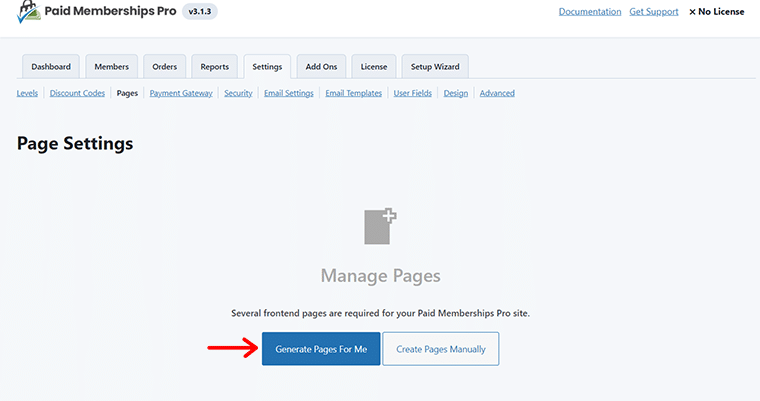This screenshot has width=760, height=401.
Task: Click the Manage Pages heading text
Action: click(380, 276)
